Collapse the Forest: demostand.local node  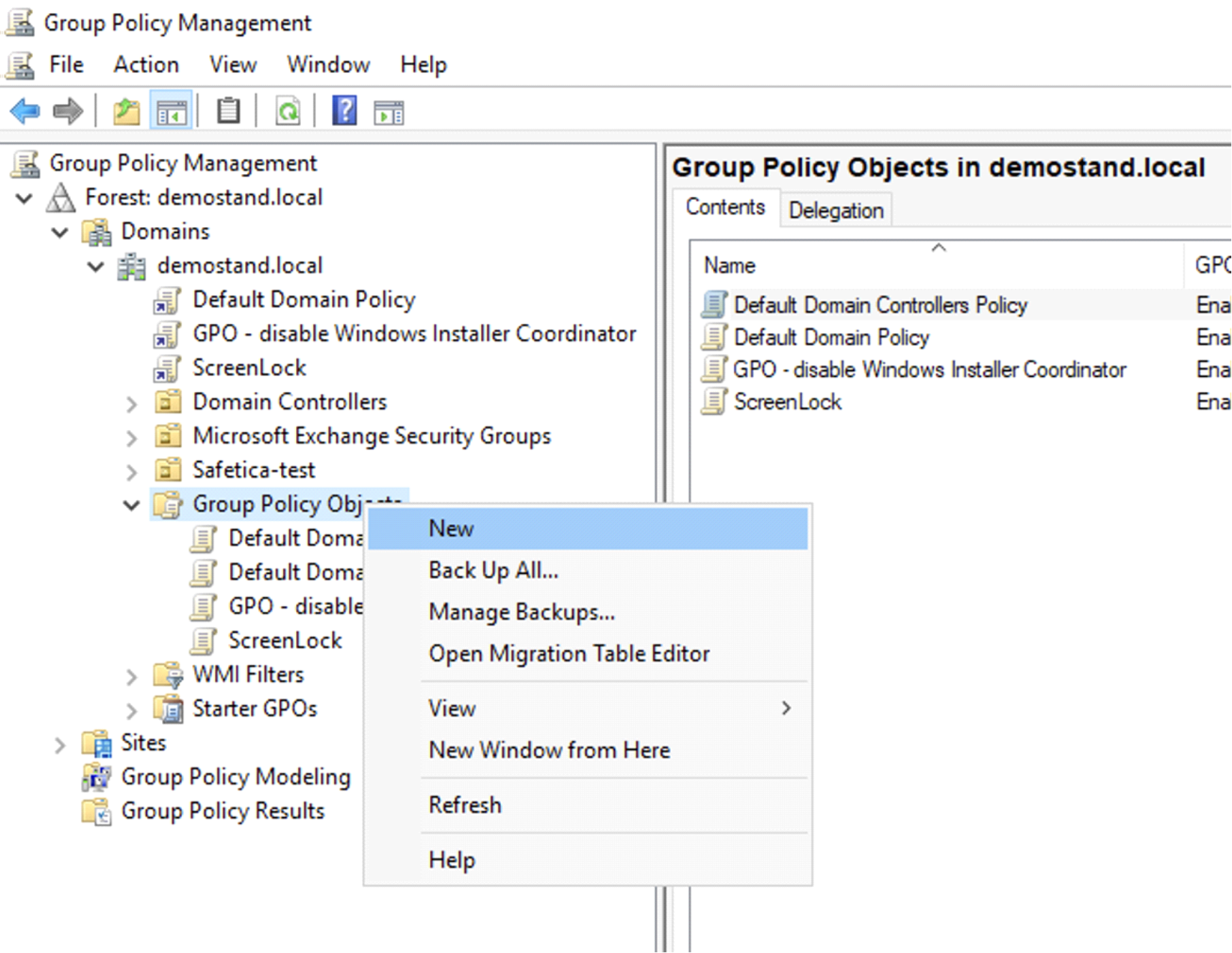tap(24, 198)
